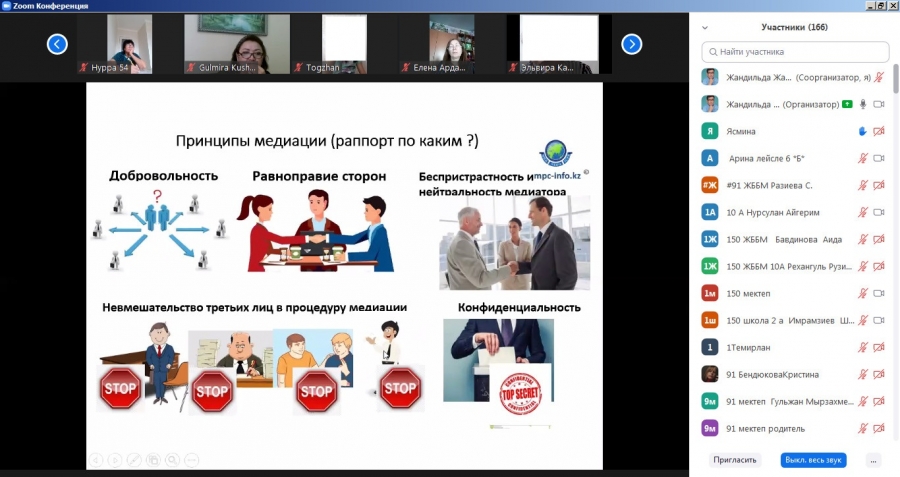Click БендюковаКристина photo avatar

710,374
